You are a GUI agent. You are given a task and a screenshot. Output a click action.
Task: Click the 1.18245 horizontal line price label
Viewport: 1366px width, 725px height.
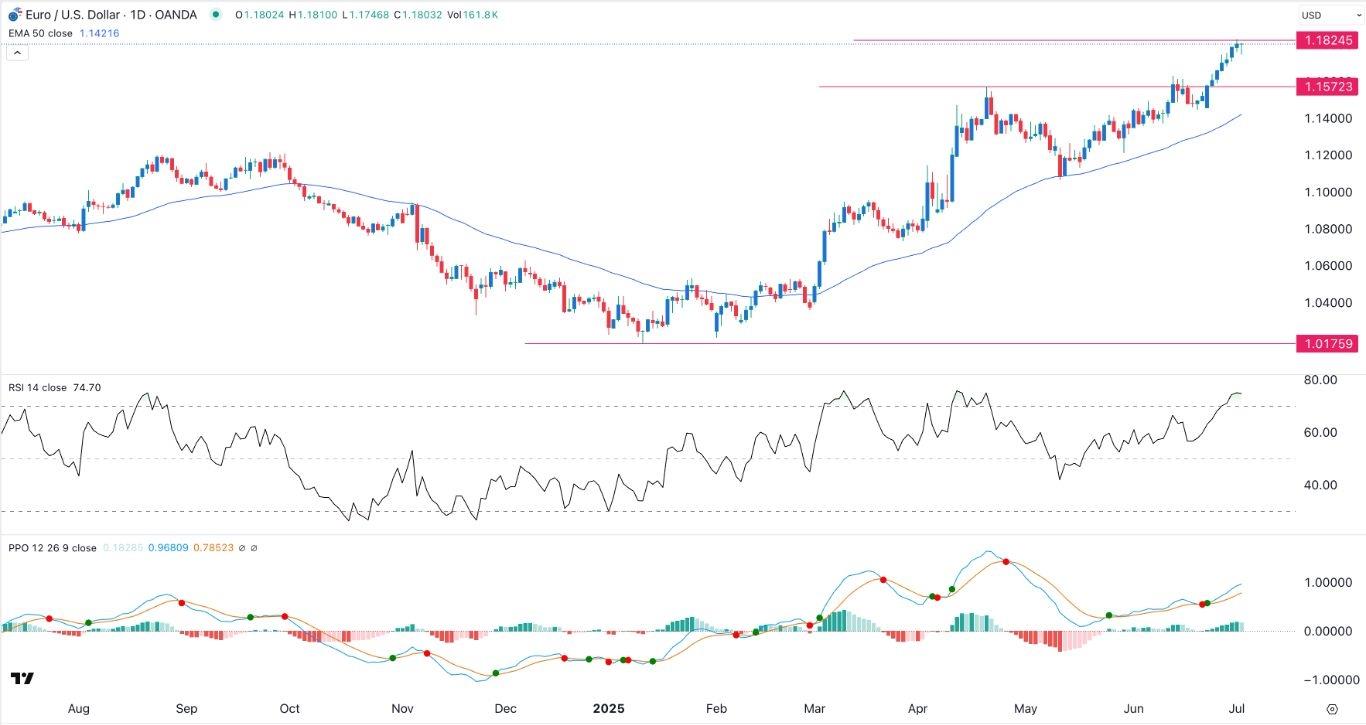point(1325,41)
